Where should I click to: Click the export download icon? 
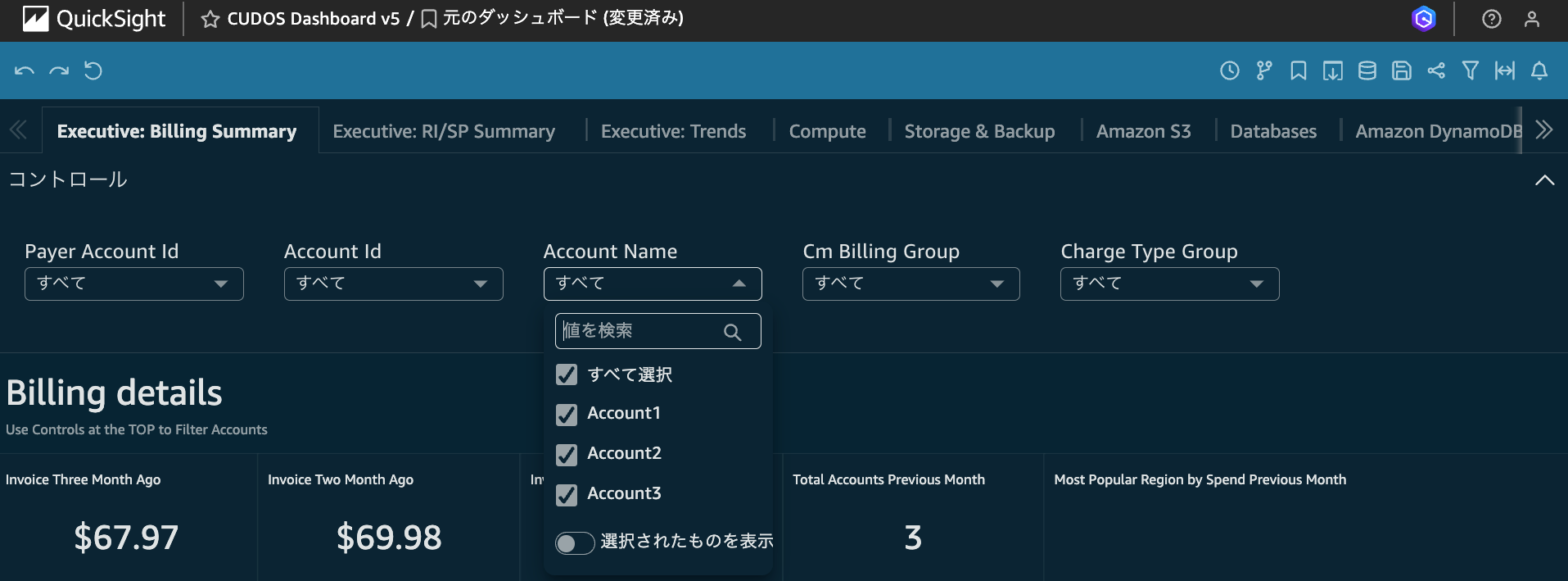1333,70
